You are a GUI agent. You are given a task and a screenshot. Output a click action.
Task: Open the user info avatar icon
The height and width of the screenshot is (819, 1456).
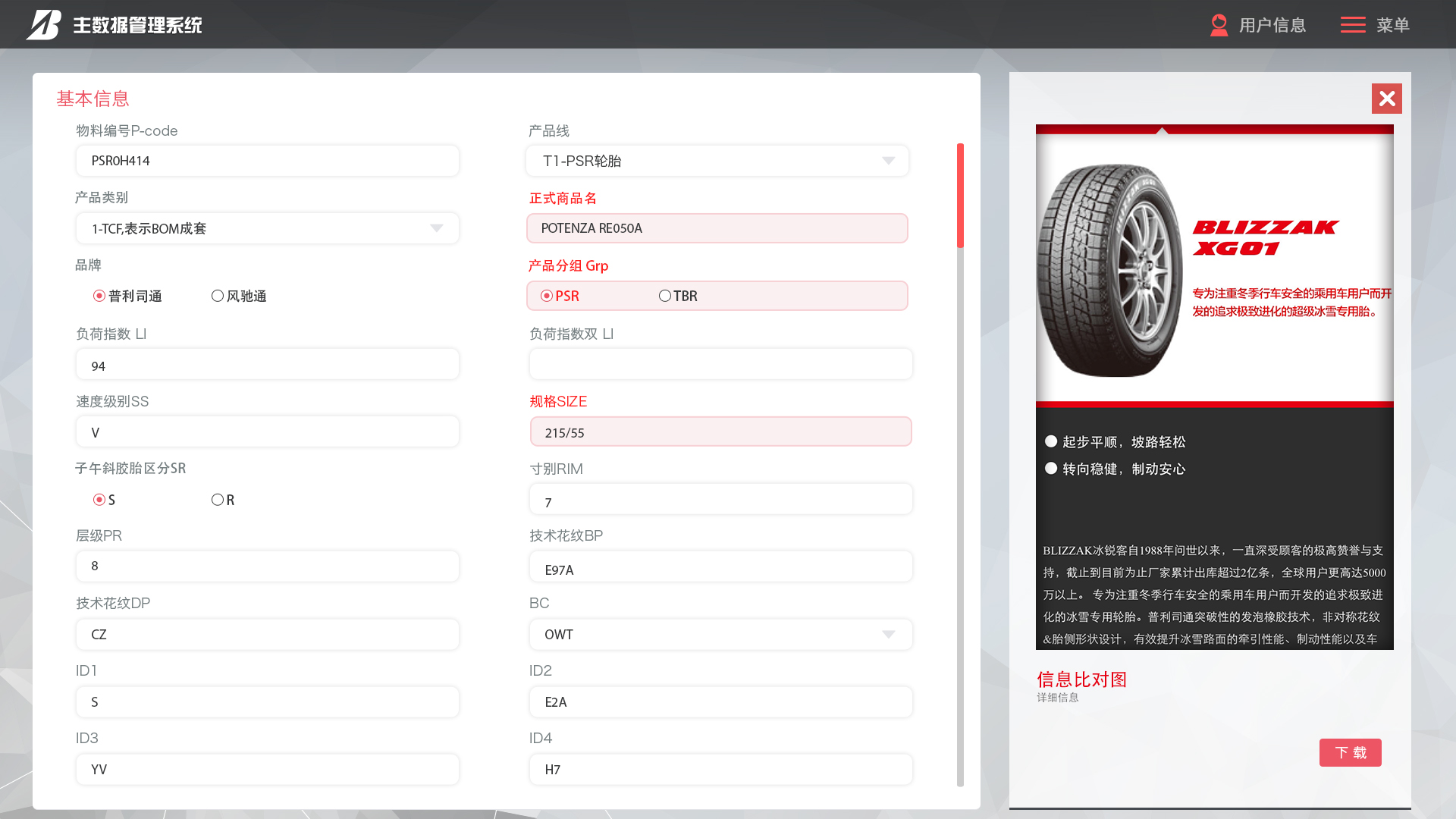coord(1219,25)
